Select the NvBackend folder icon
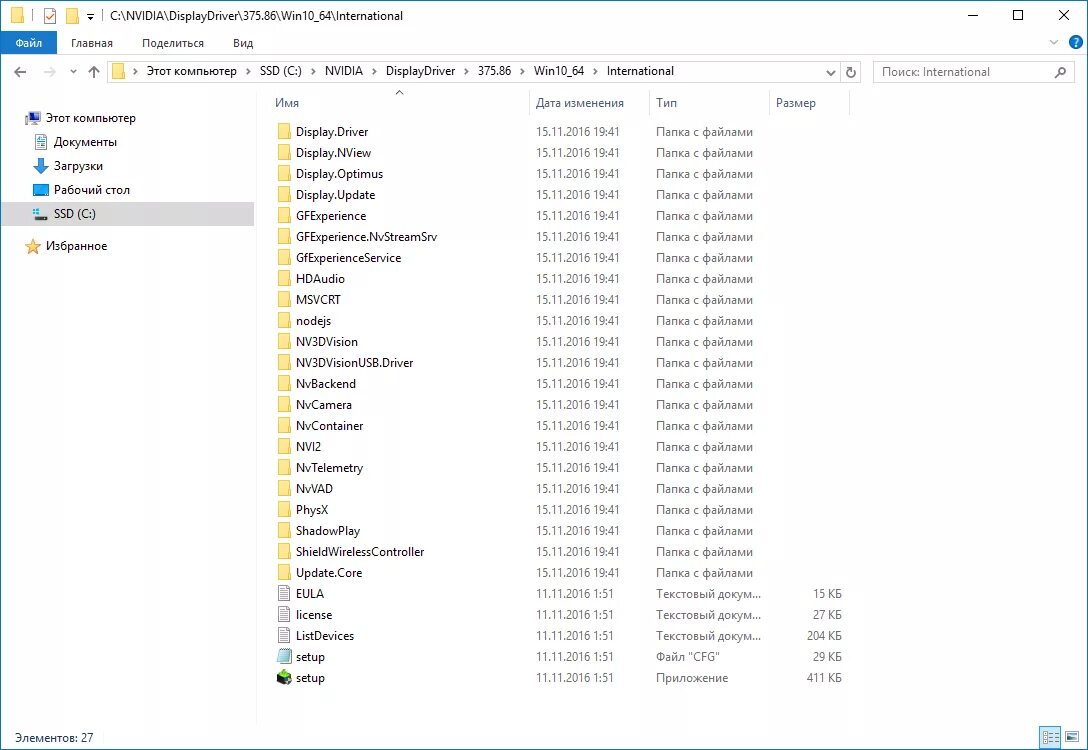The height and width of the screenshot is (750, 1088). coord(284,384)
